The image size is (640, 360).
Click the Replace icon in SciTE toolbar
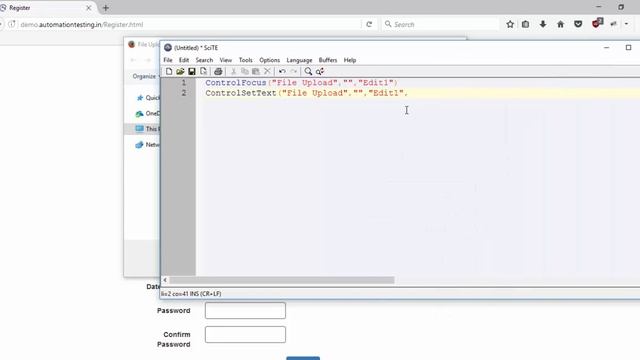pyautogui.click(x=320, y=71)
